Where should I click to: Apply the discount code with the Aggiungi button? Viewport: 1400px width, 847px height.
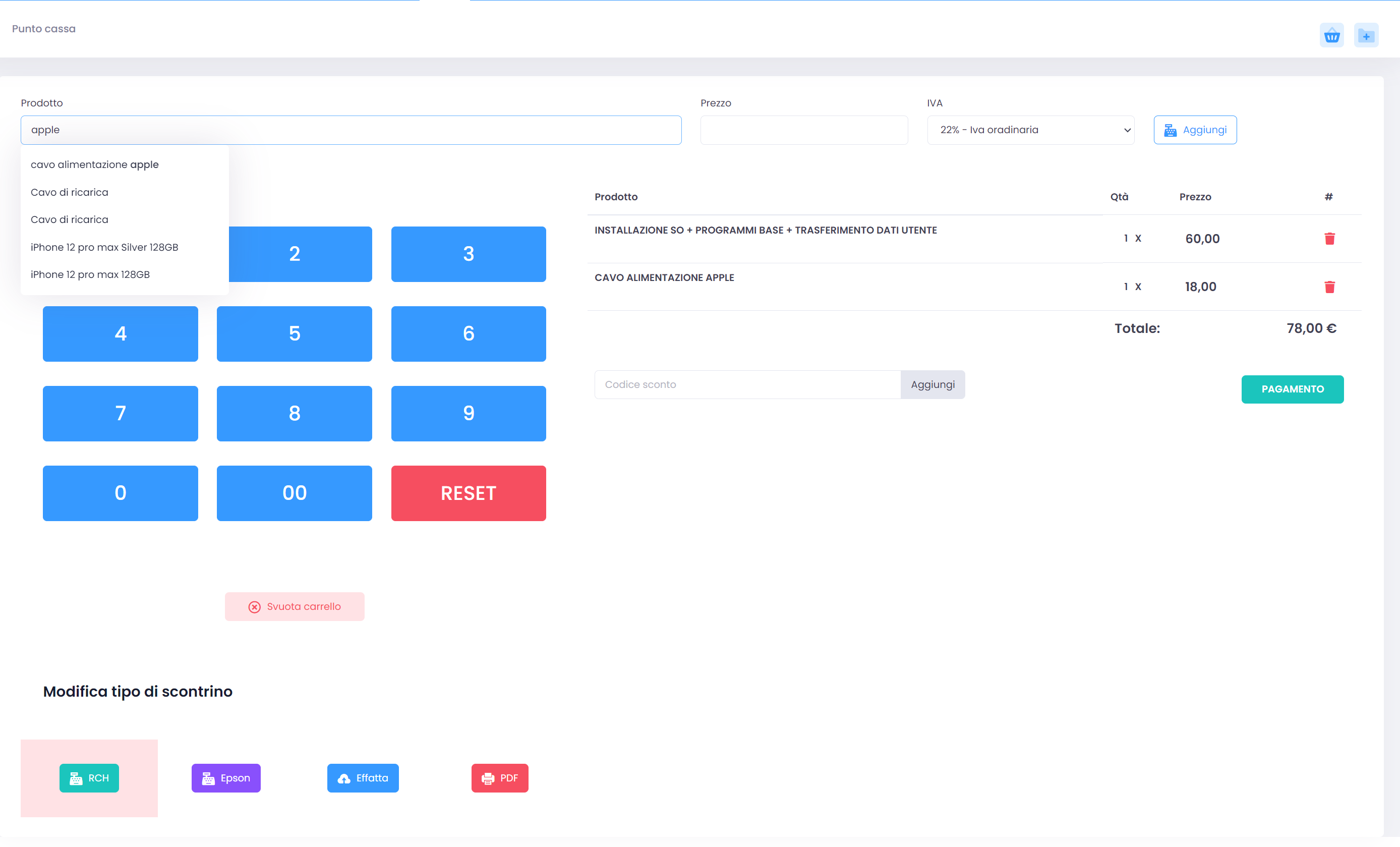932,384
